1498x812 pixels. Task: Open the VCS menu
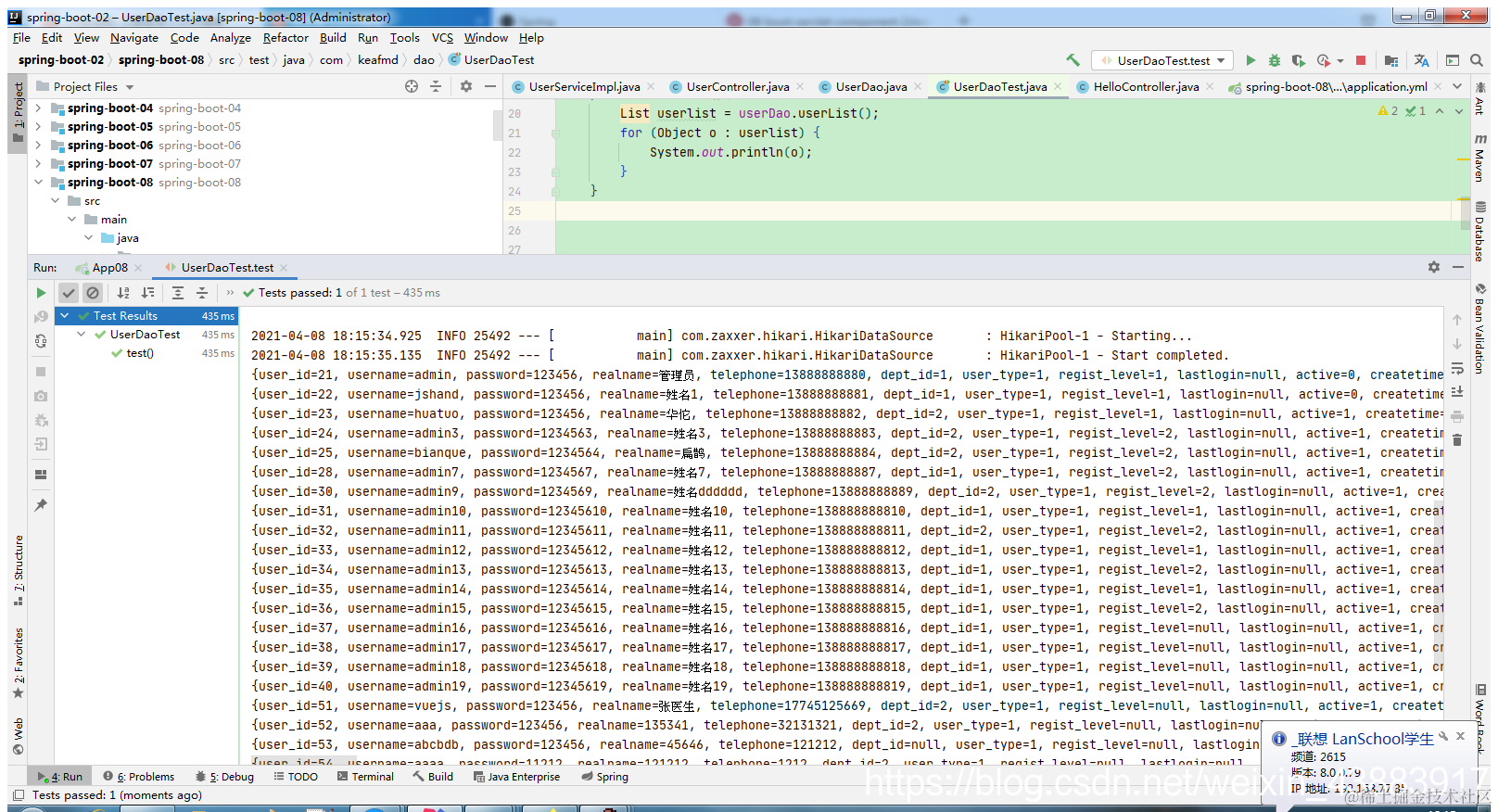442,38
